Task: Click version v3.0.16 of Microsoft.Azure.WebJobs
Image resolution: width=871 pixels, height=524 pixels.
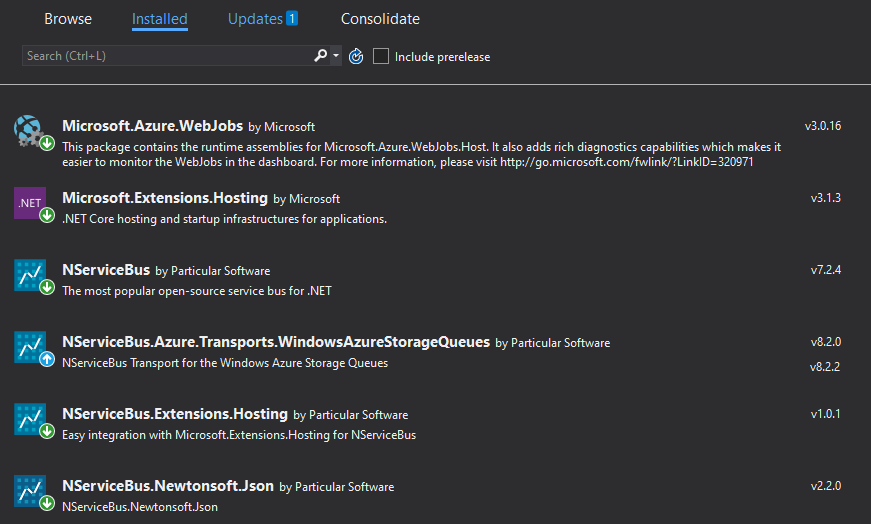Action: point(823,126)
